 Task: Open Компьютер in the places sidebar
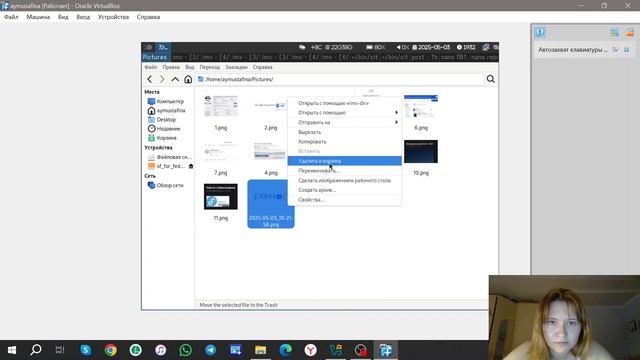pos(166,101)
